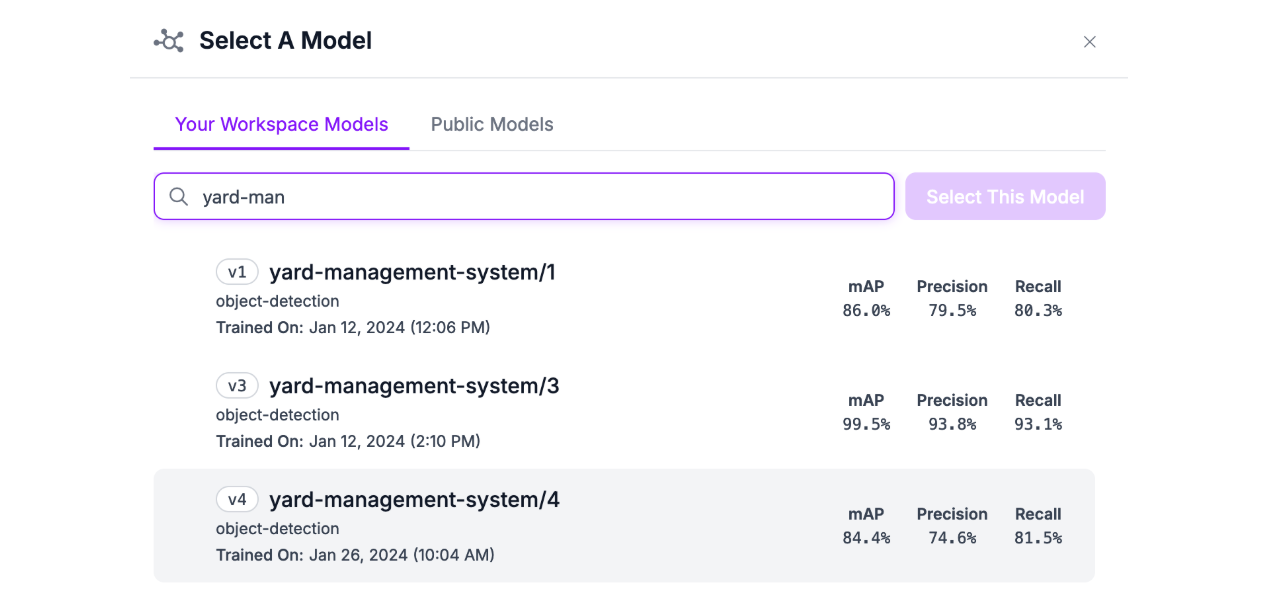This screenshot has height=602, width=1278.
Task: Click the v4 version badge
Action: [x=237, y=500]
